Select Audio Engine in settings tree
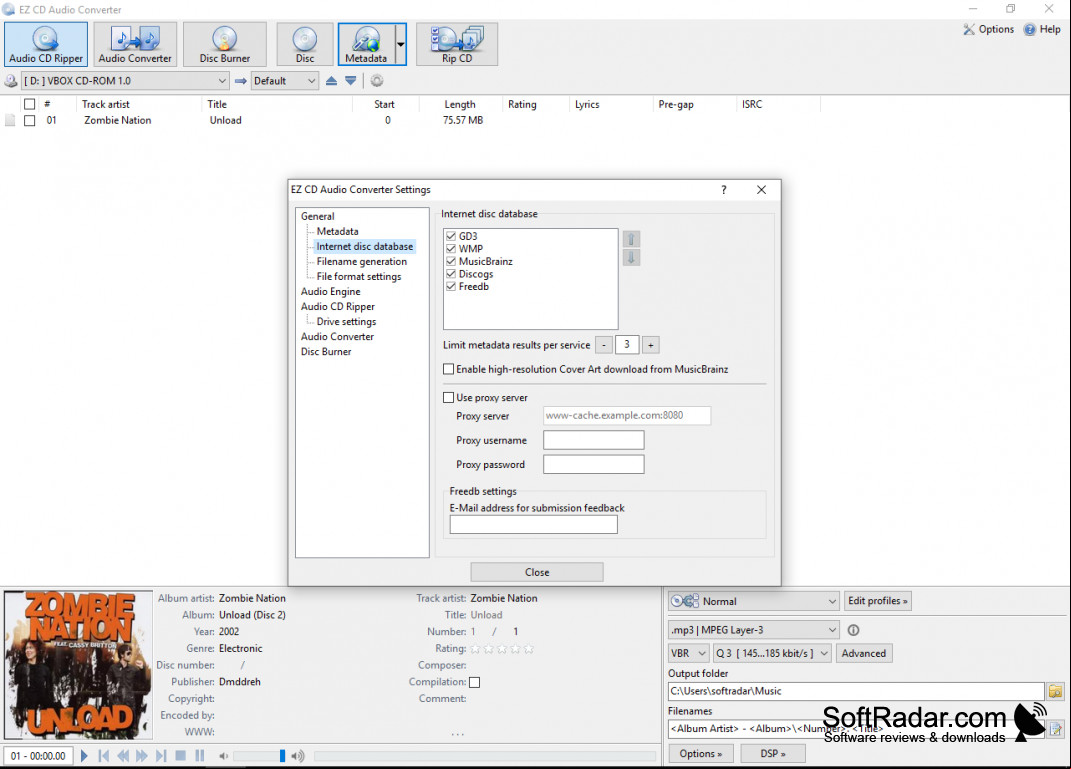This screenshot has height=769, width=1071. (331, 292)
